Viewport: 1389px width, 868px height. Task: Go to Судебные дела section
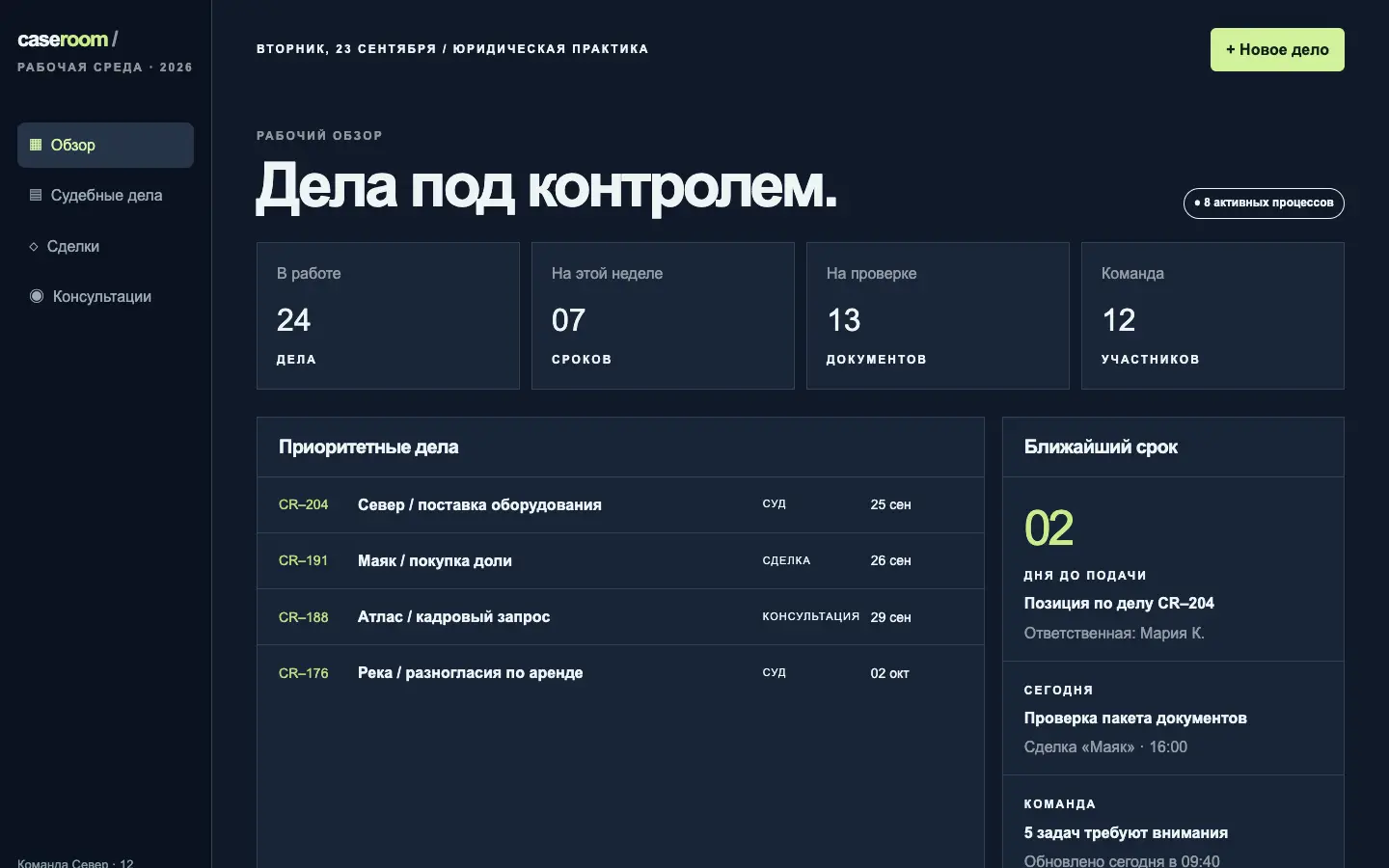pos(105,195)
